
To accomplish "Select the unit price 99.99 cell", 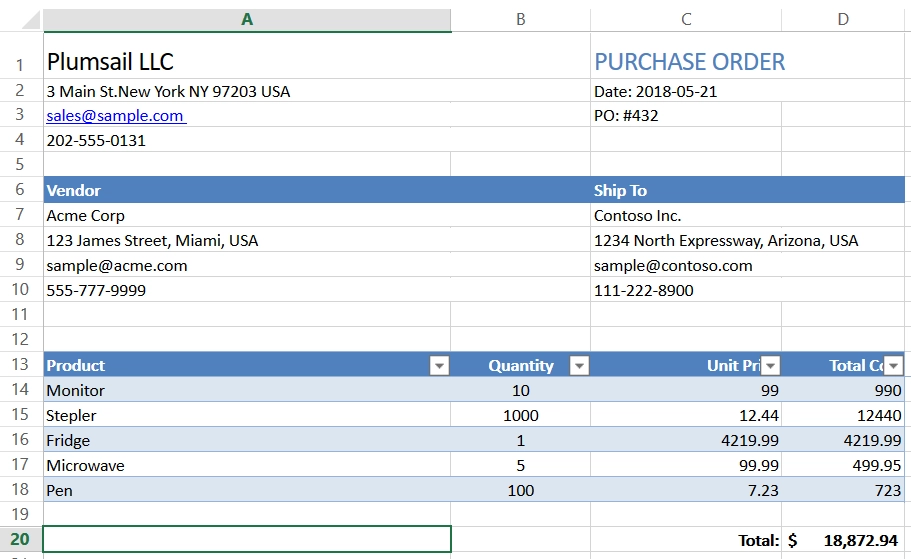I will 686,464.
